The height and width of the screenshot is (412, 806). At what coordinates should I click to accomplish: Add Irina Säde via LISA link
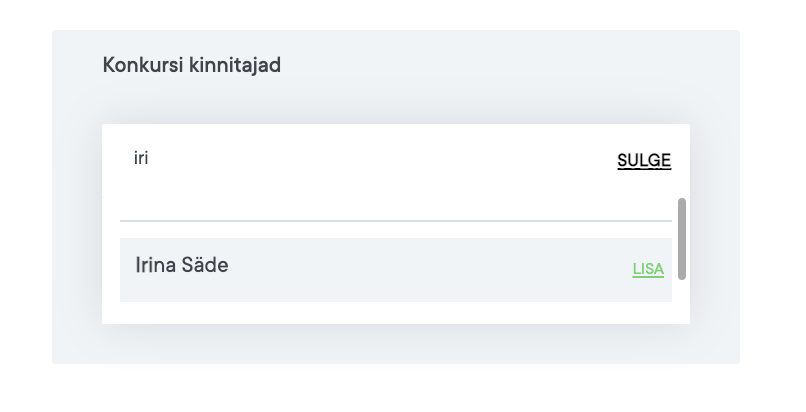click(648, 269)
